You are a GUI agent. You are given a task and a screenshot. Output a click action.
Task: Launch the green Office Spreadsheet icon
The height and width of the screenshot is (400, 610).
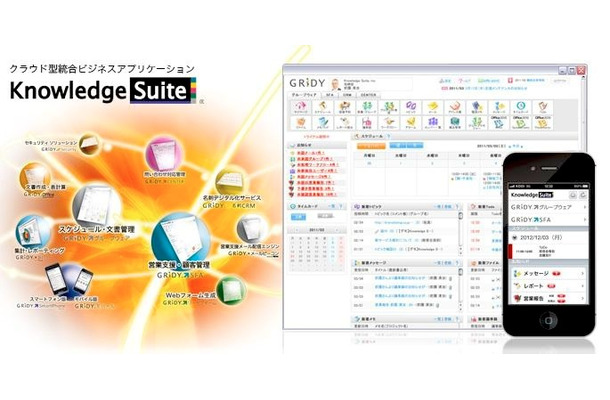(x=521, y=123)
